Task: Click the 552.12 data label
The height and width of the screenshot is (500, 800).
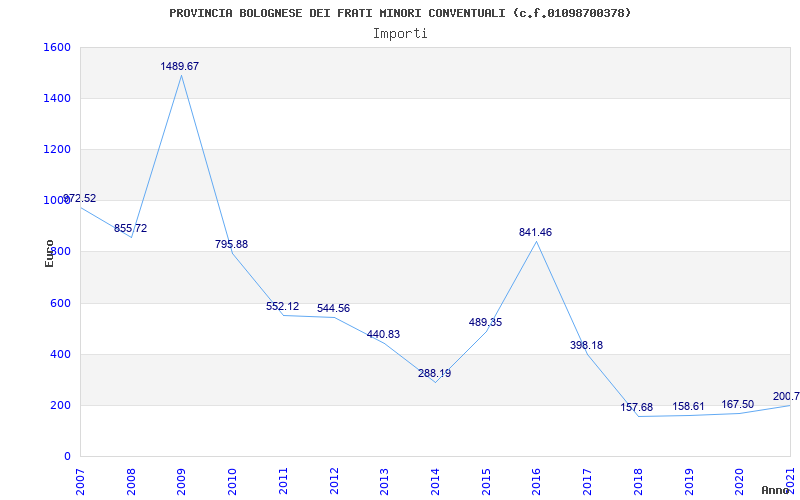Action: pyautogui.click(x=283, y=307)
